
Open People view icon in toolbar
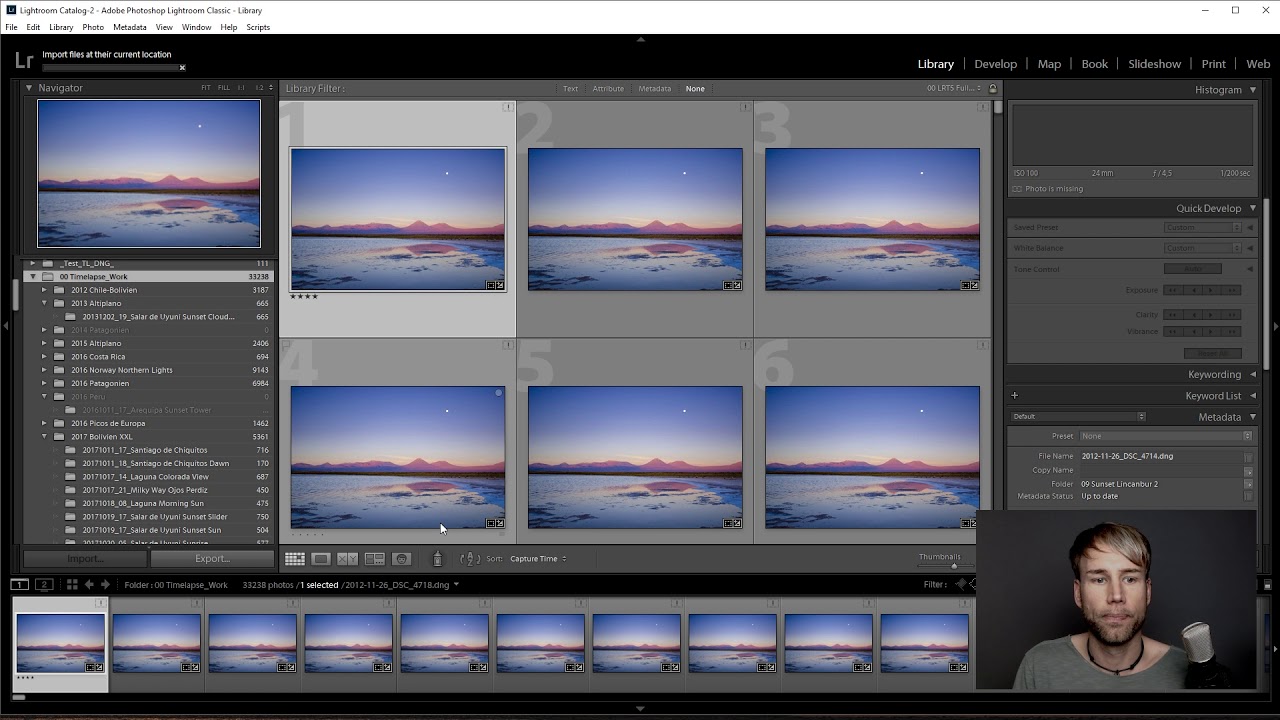point(402,559)
